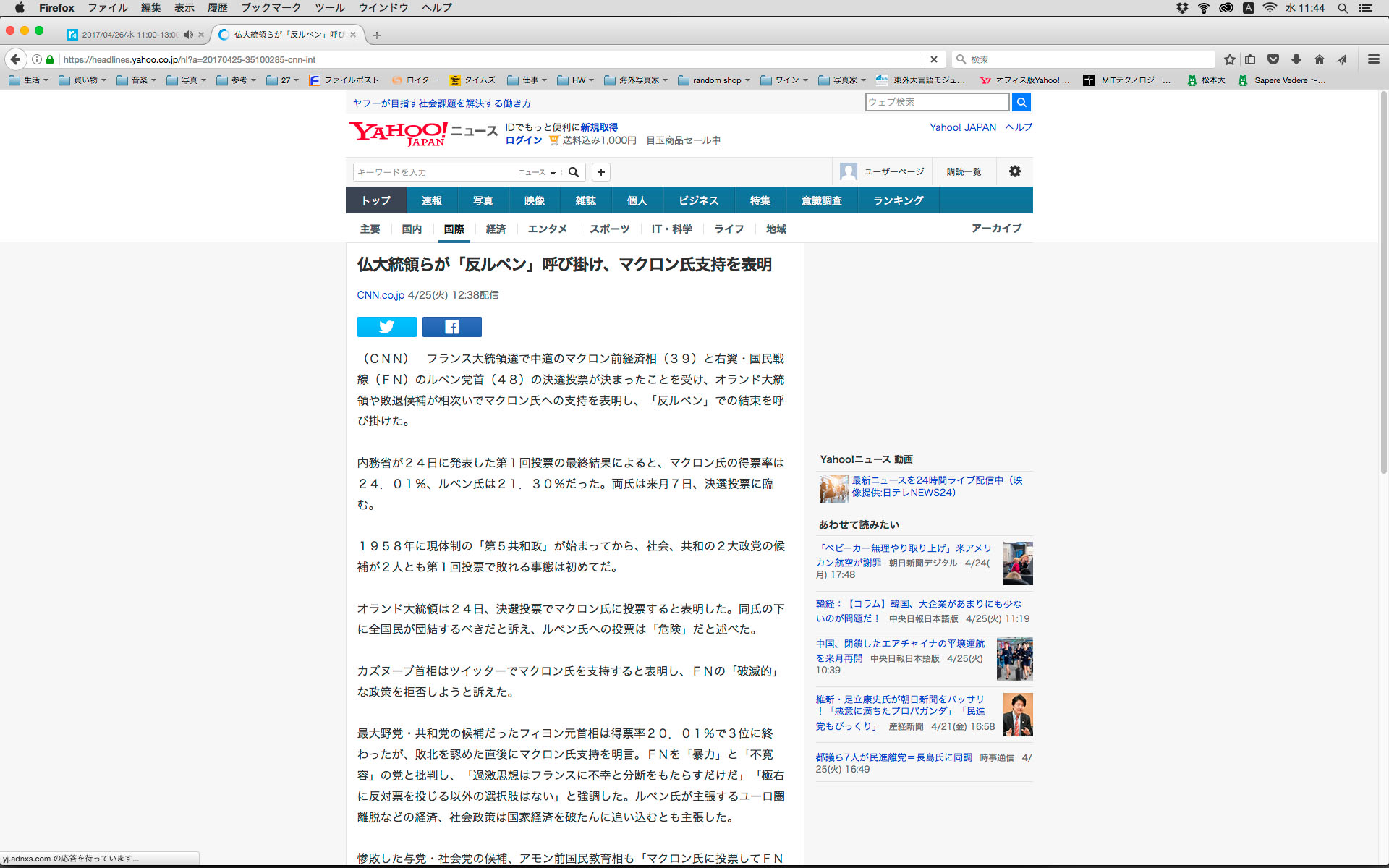Go to Firefox home page icon

1320,59
